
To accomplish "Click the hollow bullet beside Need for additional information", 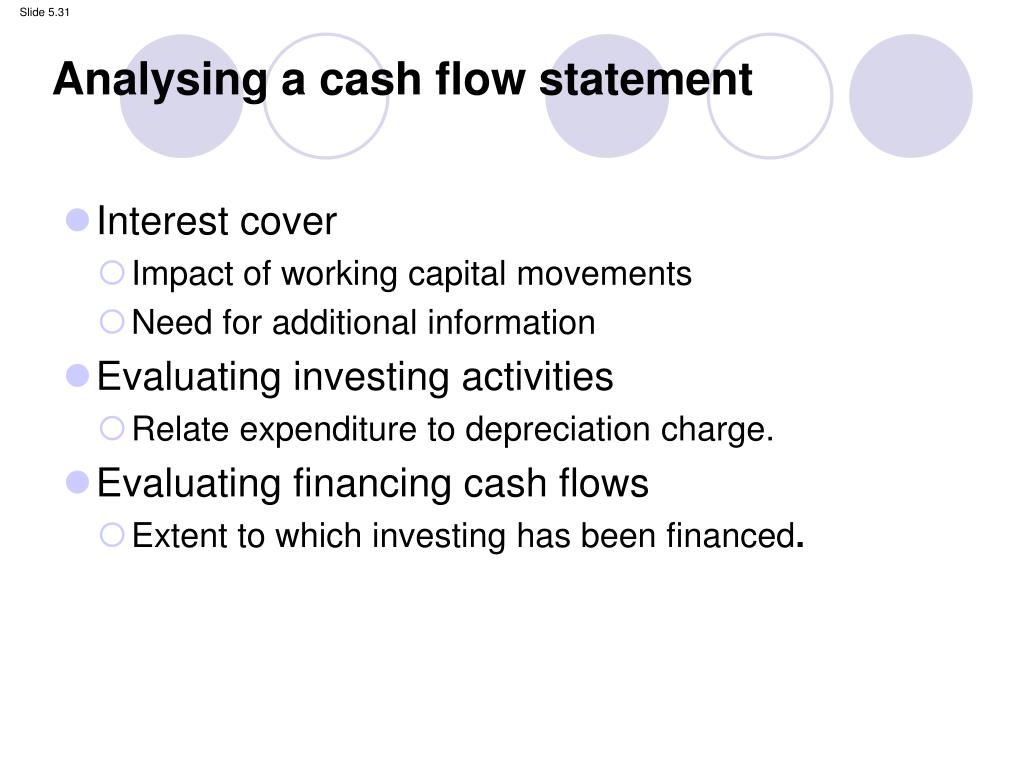I will tap(112, 321).
